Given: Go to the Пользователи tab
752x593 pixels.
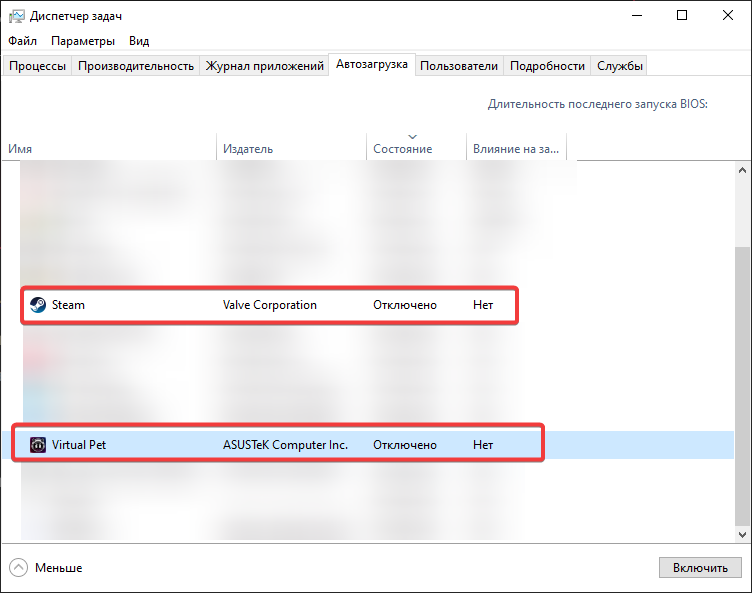Looking at the screenshot, I should point(458,66).
